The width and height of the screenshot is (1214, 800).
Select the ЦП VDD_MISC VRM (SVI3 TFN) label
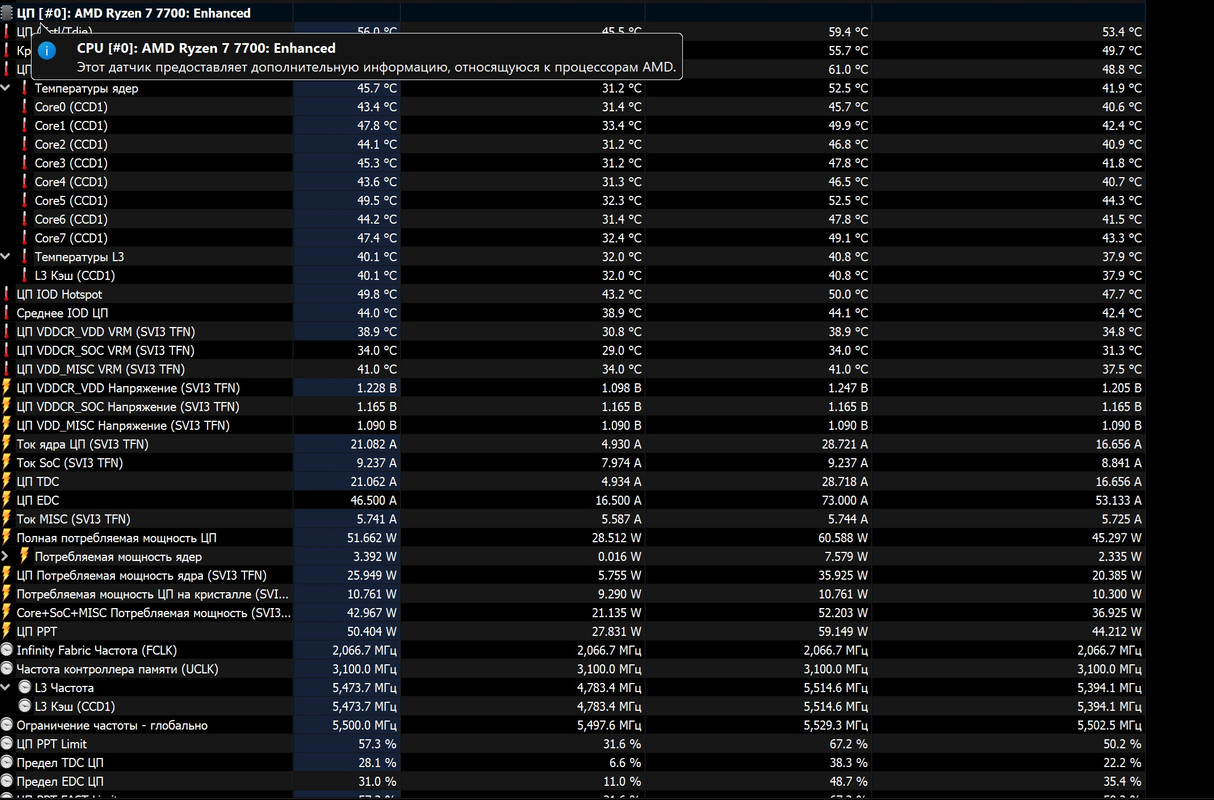(101, 369)
